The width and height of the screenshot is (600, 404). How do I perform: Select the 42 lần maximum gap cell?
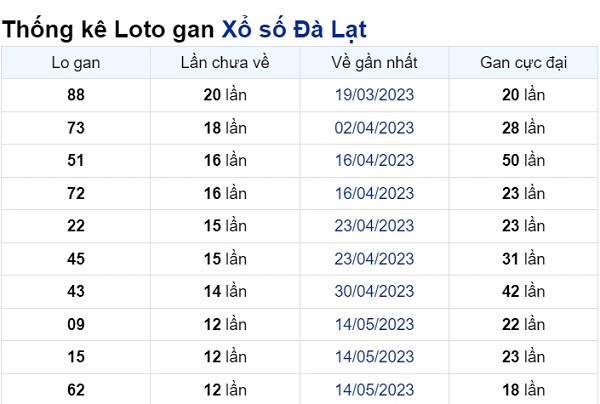pyautogui.click(x=523, y=292)
